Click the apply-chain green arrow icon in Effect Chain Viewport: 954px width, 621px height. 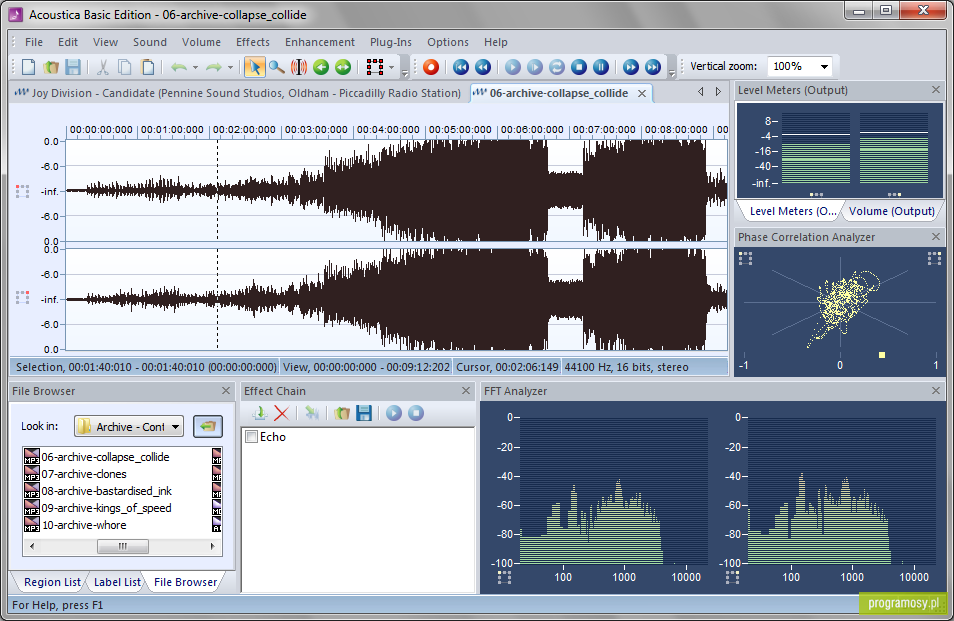312,414
